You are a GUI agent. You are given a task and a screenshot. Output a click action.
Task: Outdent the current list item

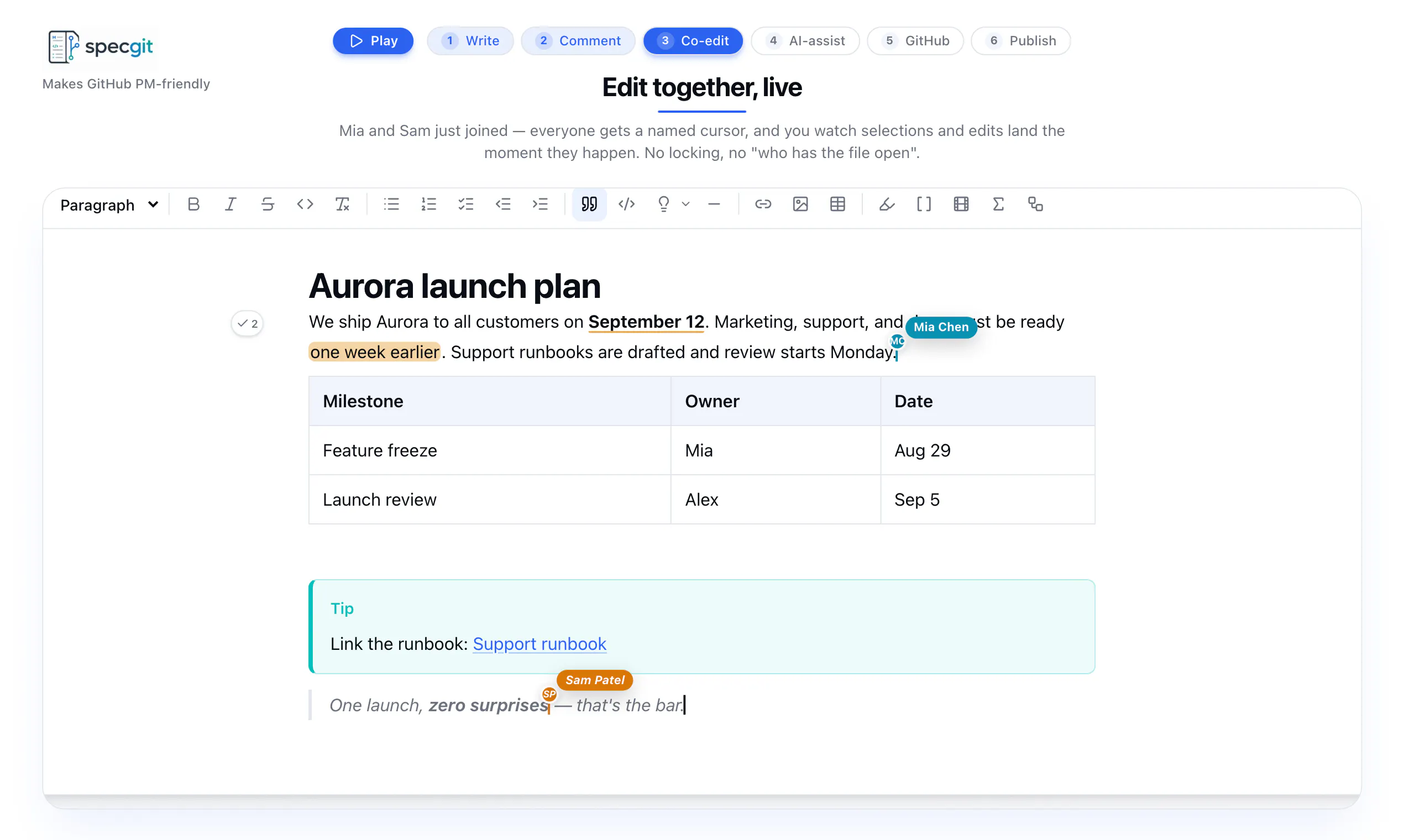pos(504,204)
